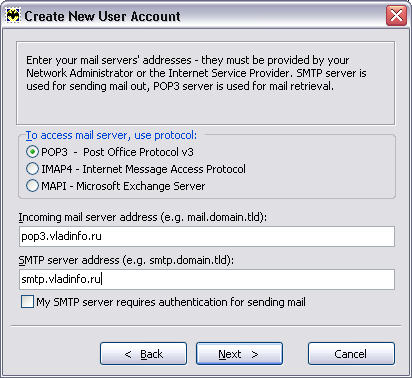Click the 'SMTP server address' label text
The width and height of the screenshot is (412, 378).
click(126, 260)
